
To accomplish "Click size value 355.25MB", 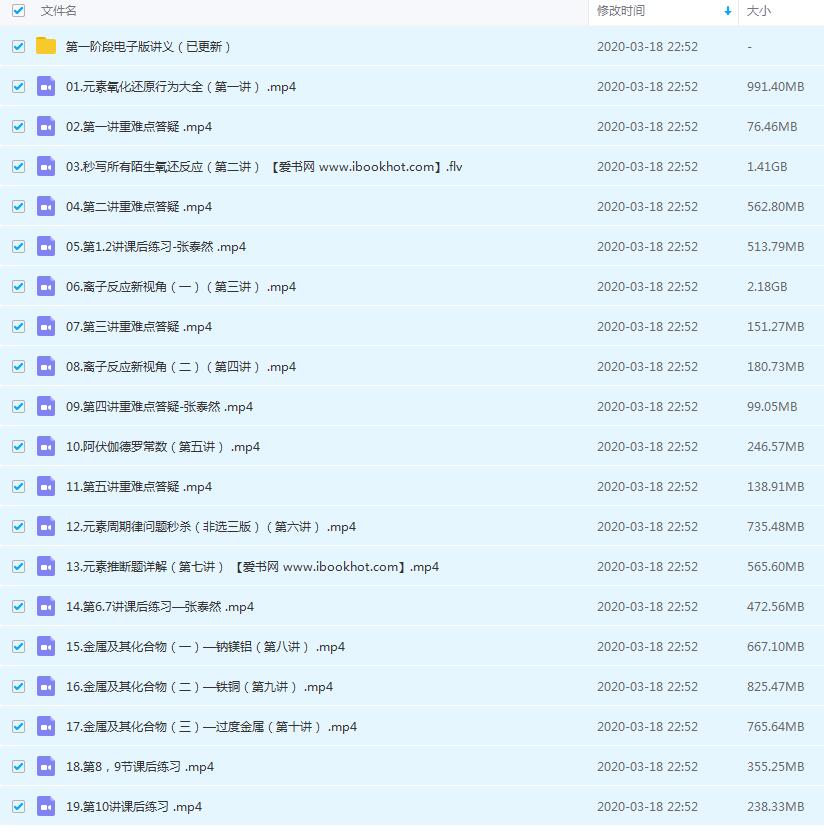I will click(775, 767).
